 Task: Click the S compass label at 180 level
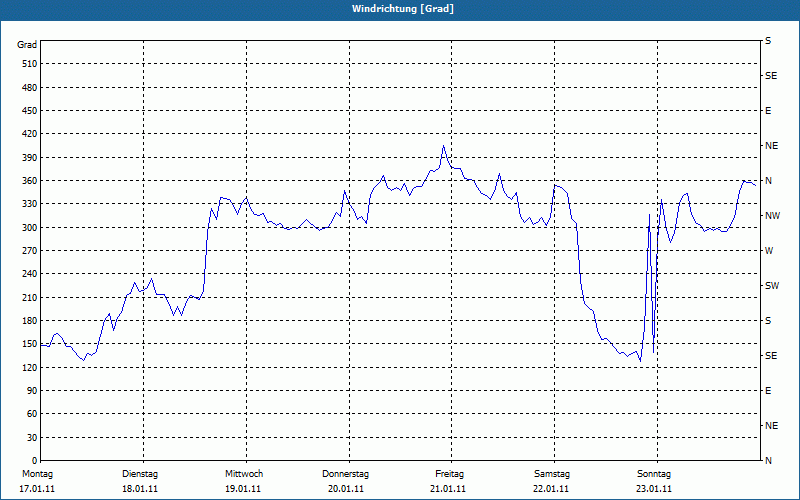(768, 321)
